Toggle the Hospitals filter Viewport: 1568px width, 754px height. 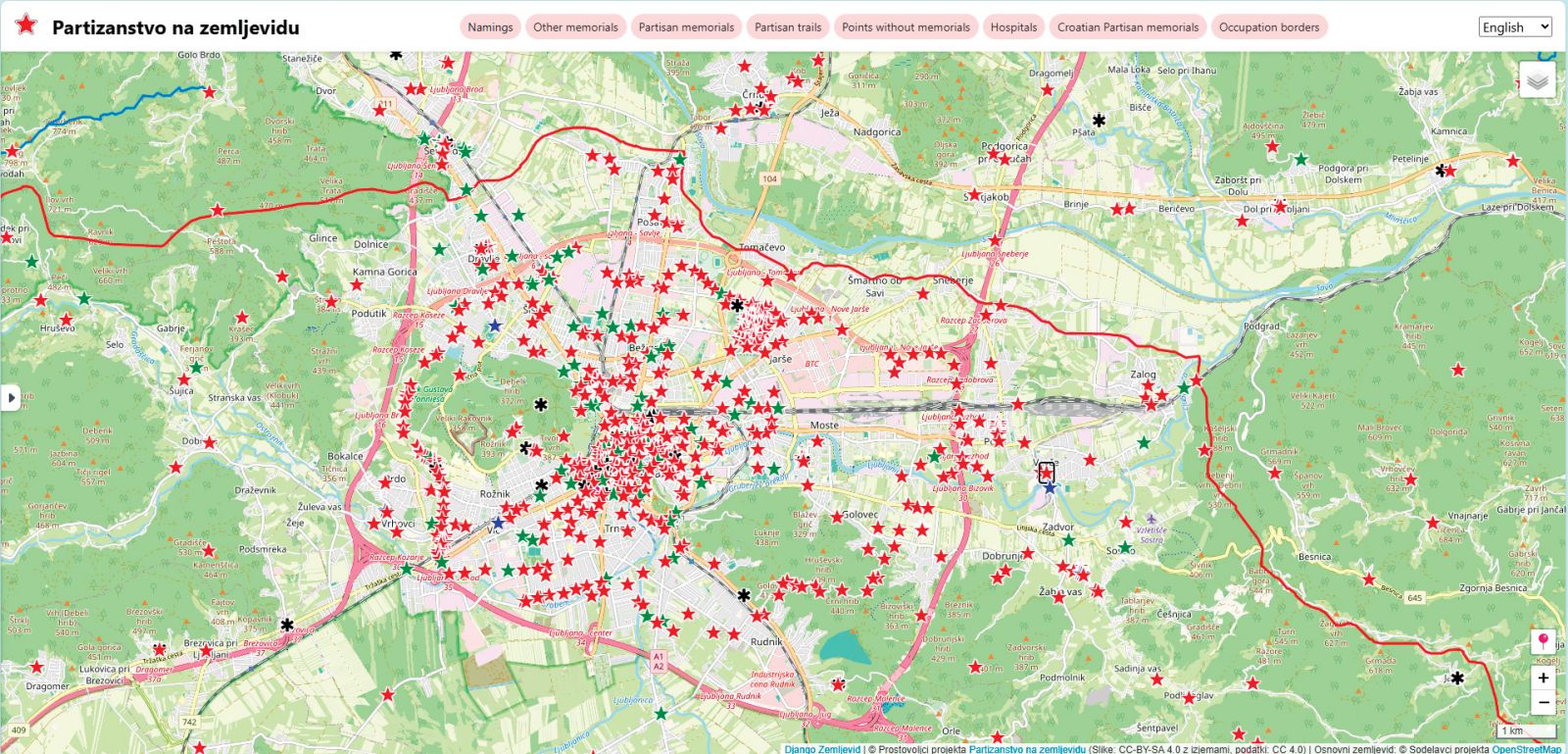1013,27
